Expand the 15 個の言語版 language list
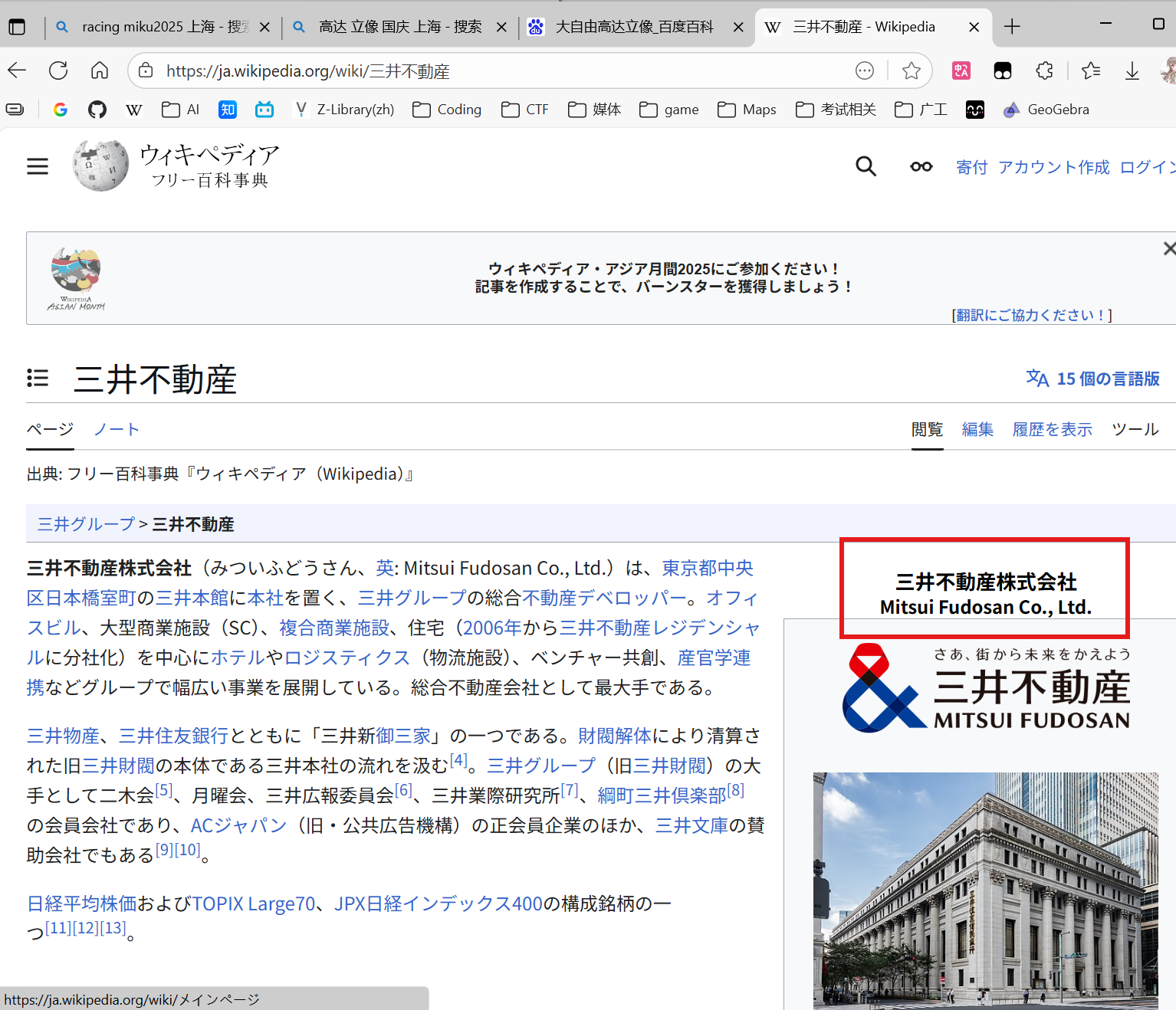This screenshot has width=1176, height=1010. pyautogui.click(x=1092, y=379)
